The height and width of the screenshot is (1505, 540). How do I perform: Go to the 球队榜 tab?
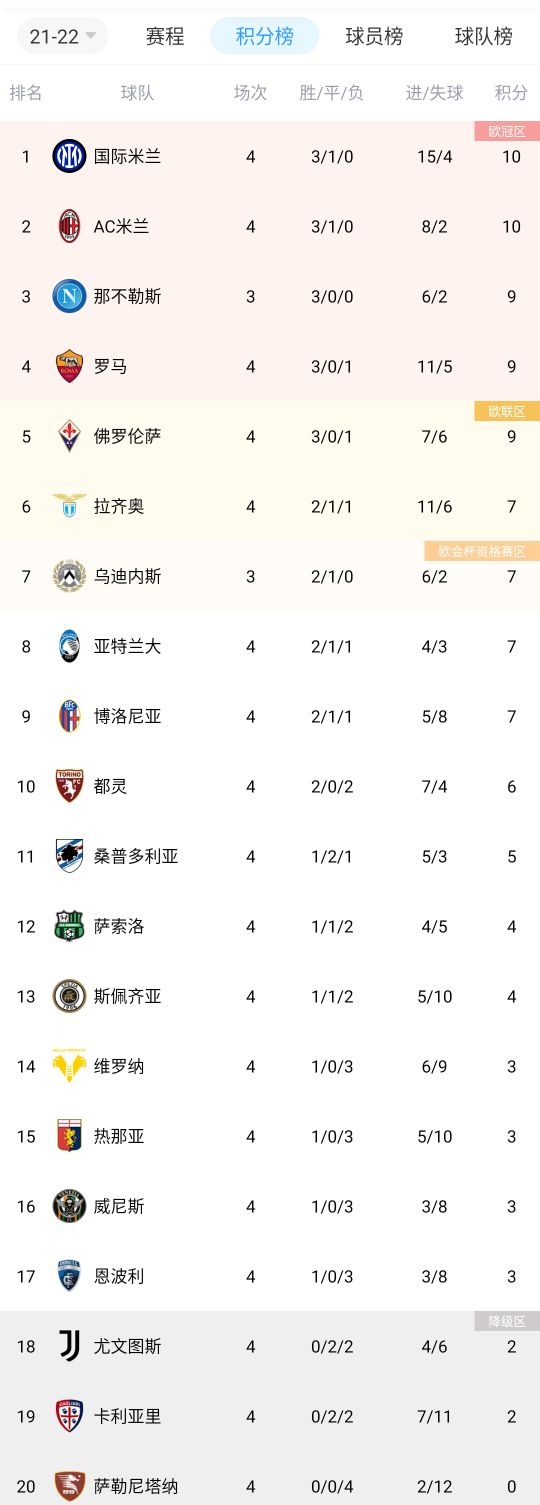(x=484, y=37)
